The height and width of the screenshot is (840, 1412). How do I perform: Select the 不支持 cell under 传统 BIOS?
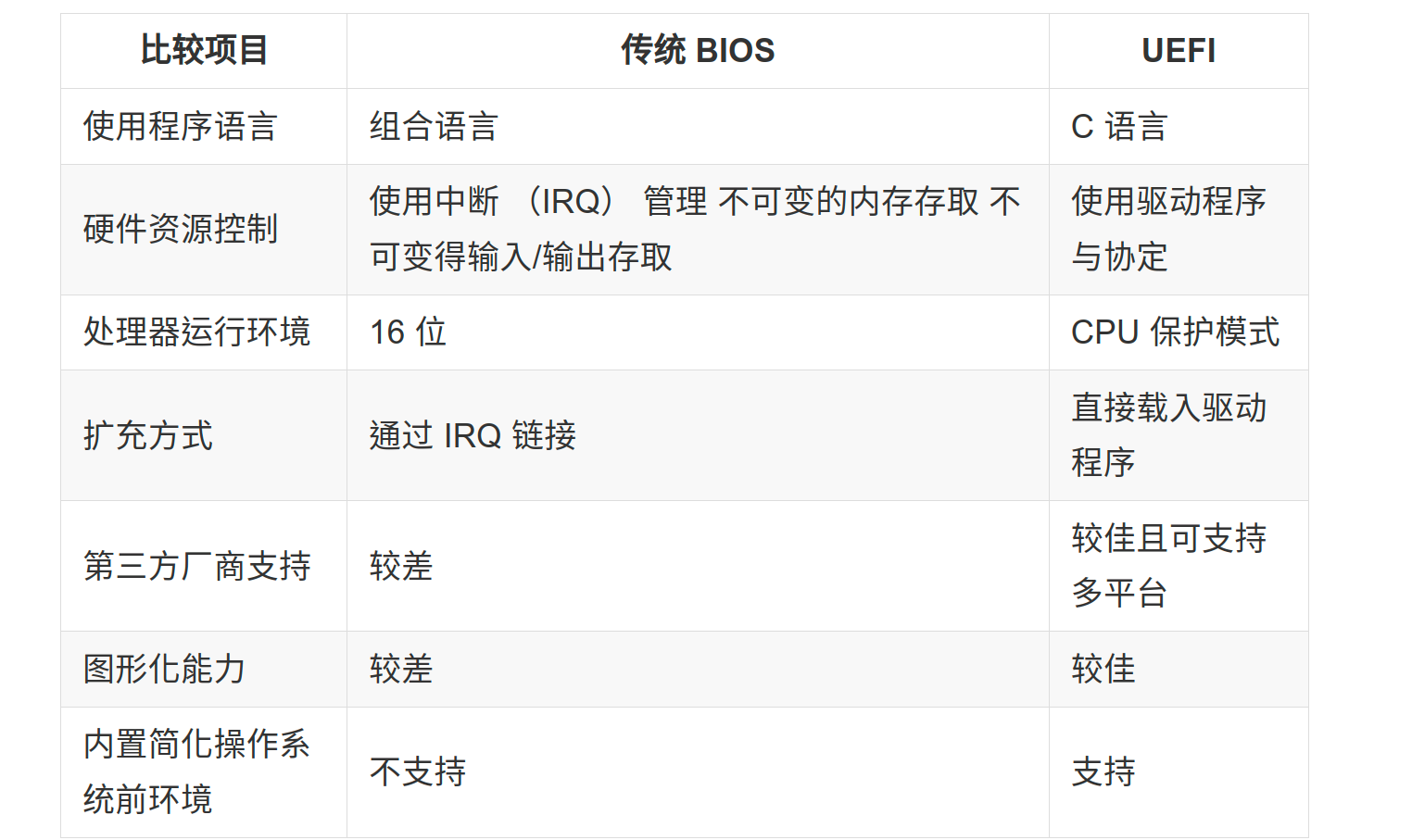418,771
